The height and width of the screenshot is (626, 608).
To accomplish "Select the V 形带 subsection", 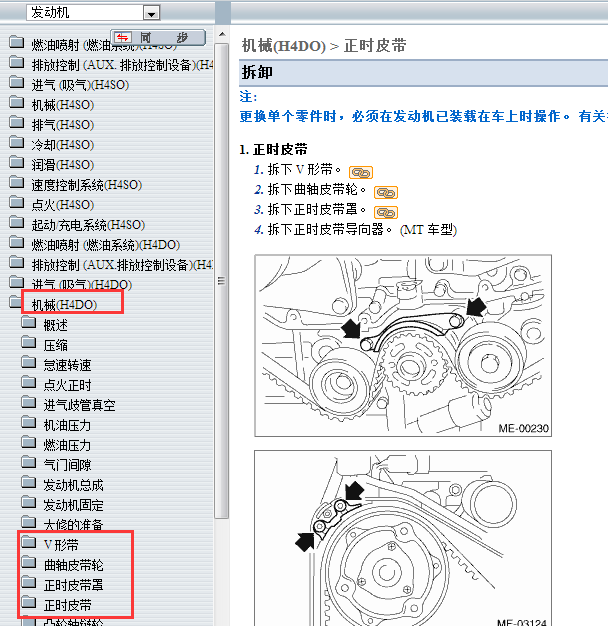I will click(61, 545).
